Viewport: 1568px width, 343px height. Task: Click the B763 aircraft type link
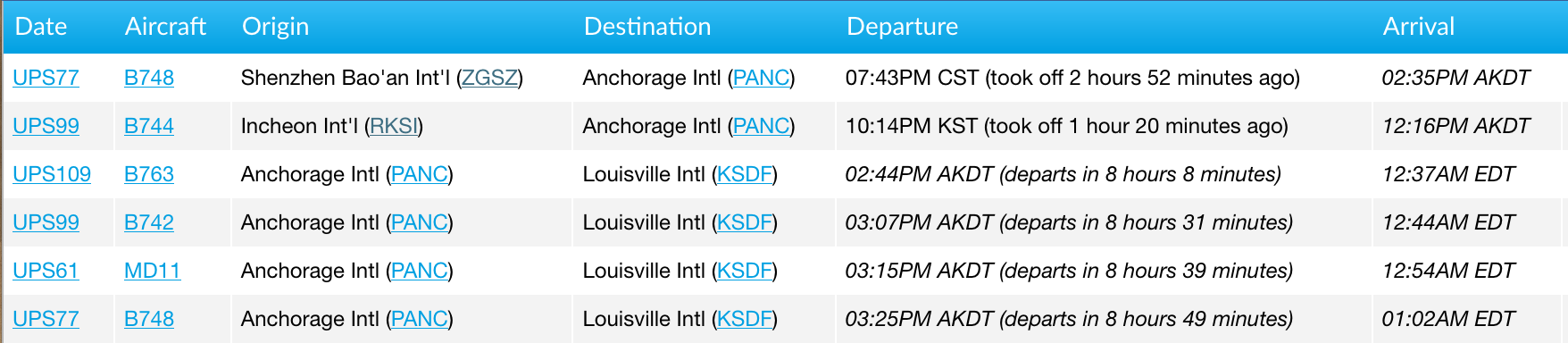(149, 174)
